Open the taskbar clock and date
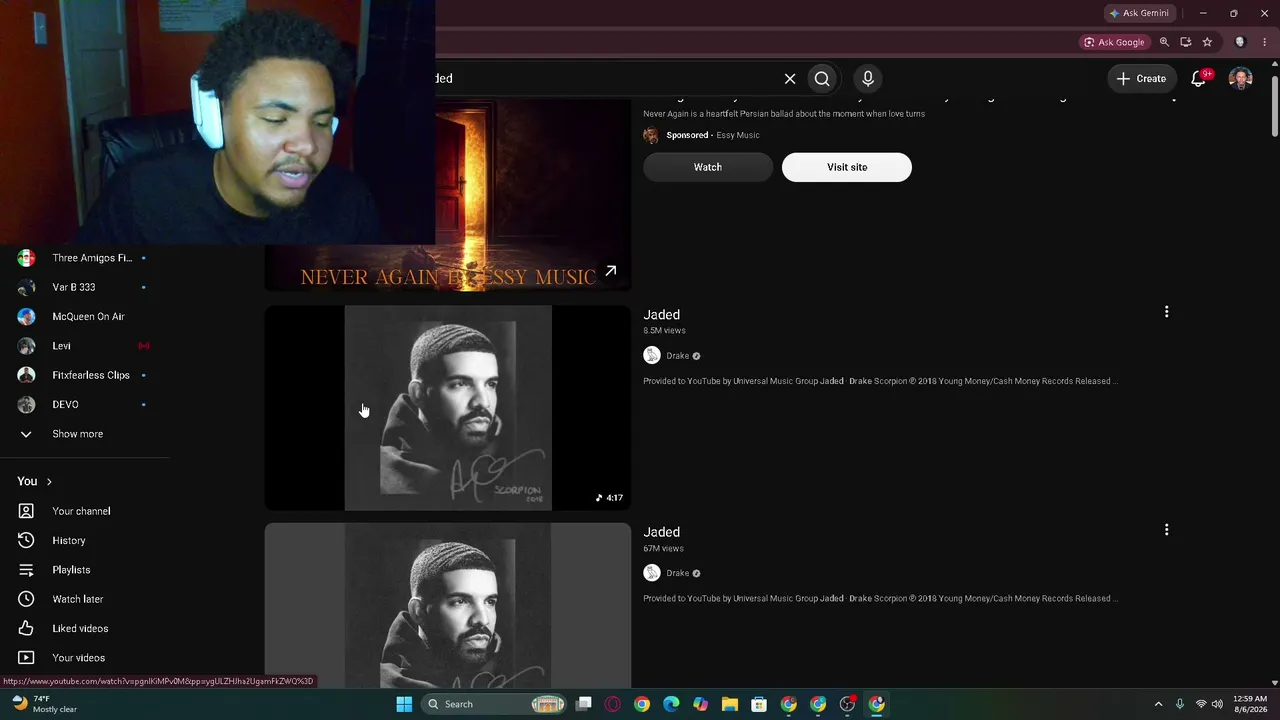This screenshot has width=1280, height=720. (x=1250, y=704)
